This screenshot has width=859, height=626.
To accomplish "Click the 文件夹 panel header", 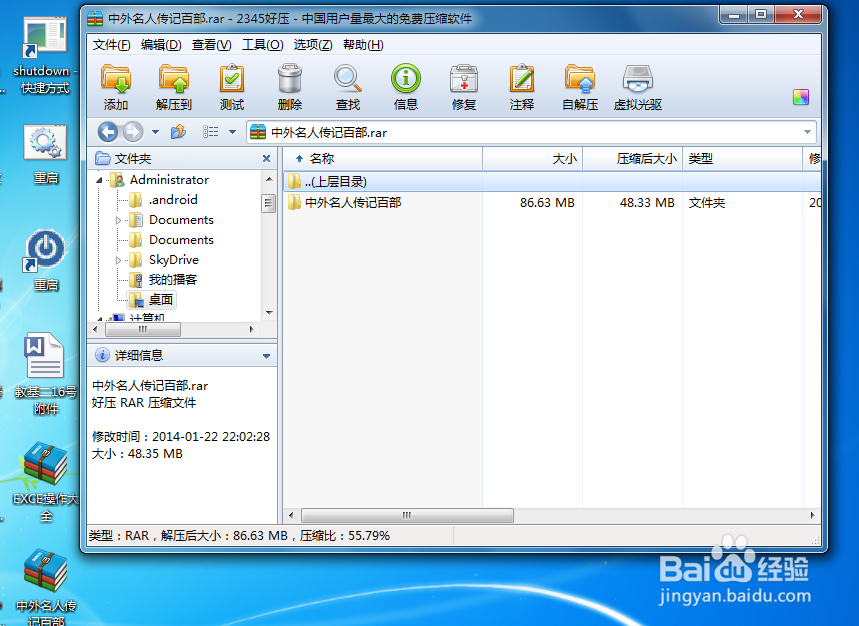I will (182, 158).
